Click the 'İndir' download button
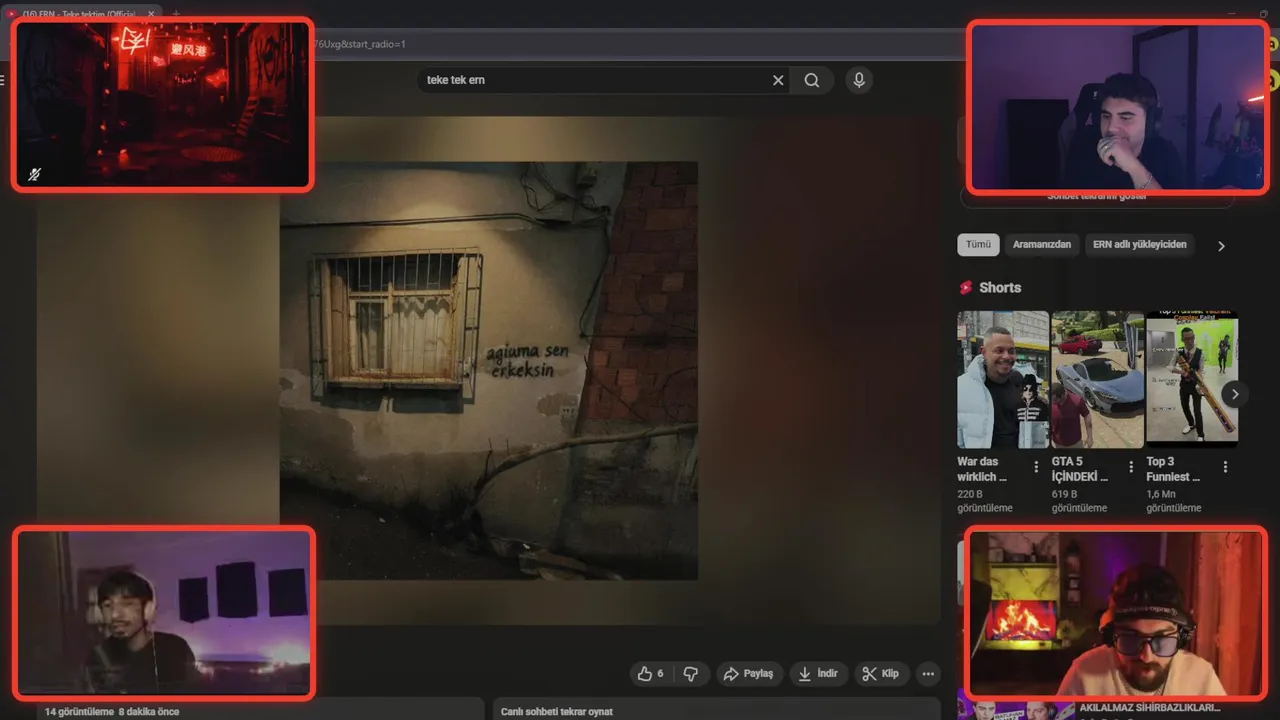This screenshot has height=720, width=1280. point(819,674)
